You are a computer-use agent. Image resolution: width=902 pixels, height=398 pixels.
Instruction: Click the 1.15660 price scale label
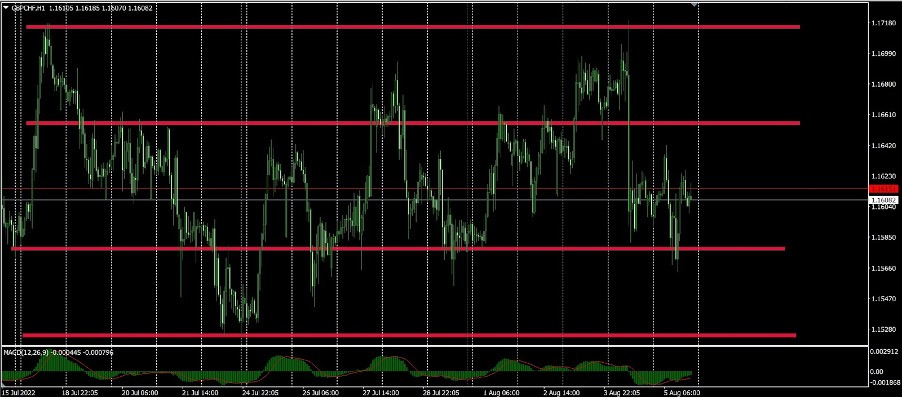(884, 269)
